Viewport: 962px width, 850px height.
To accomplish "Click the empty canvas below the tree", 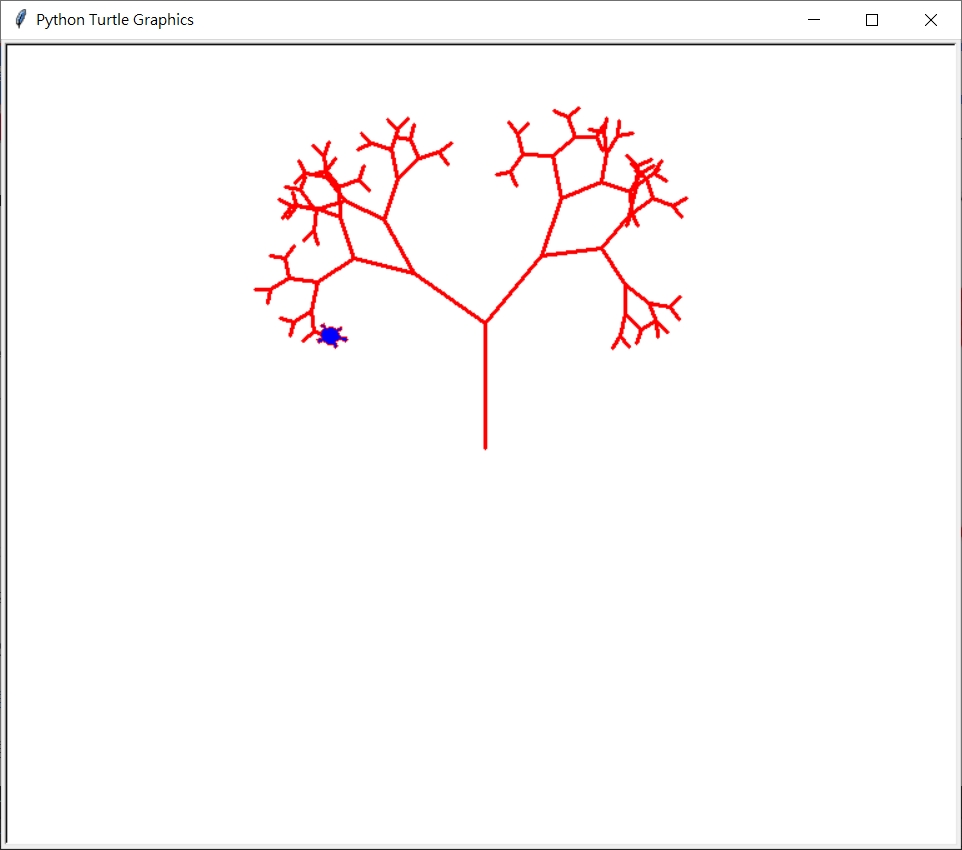I will pyautogui.click(x=485, y=600).
